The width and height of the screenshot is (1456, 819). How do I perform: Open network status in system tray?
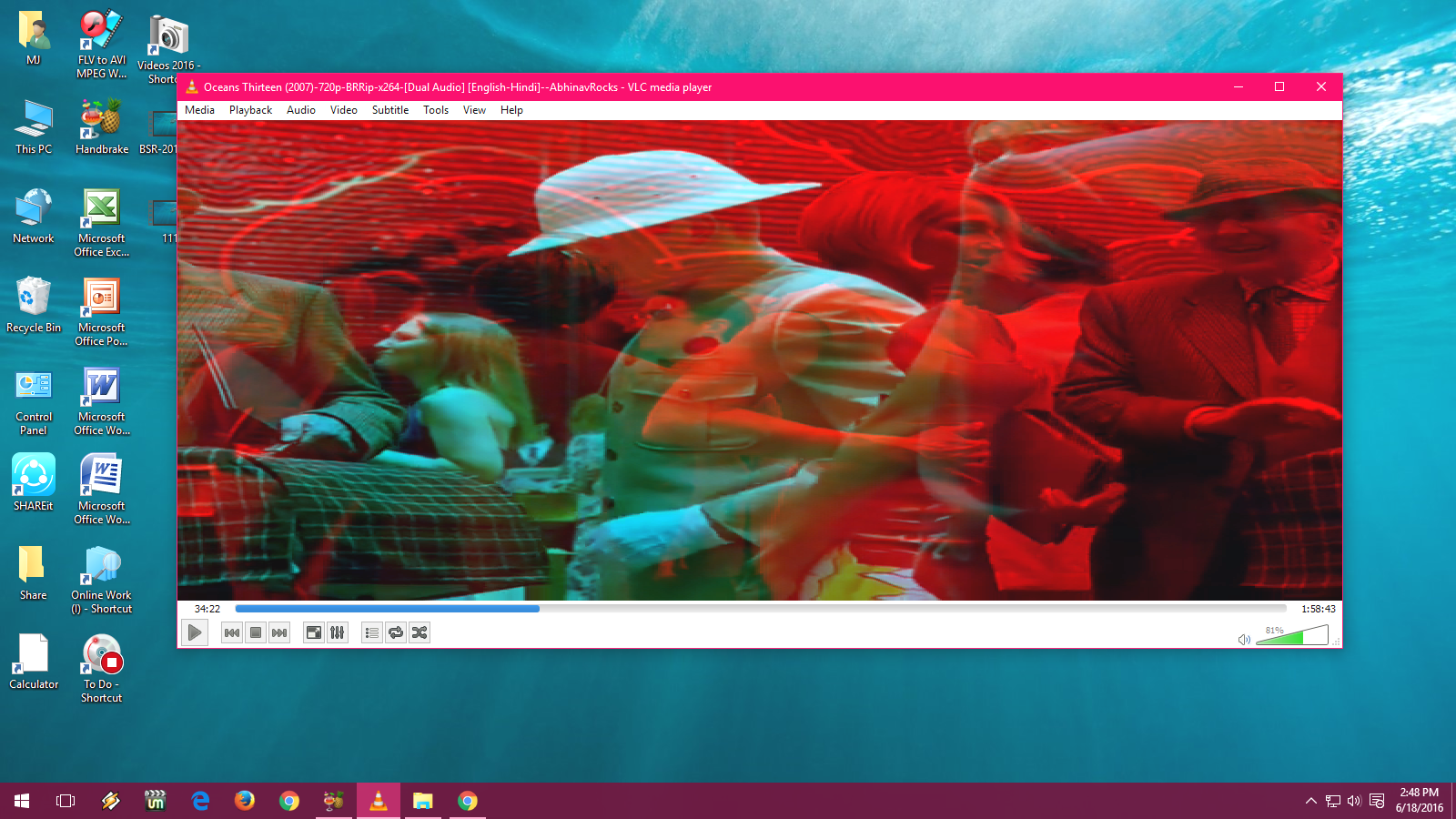pos(1333,801)
